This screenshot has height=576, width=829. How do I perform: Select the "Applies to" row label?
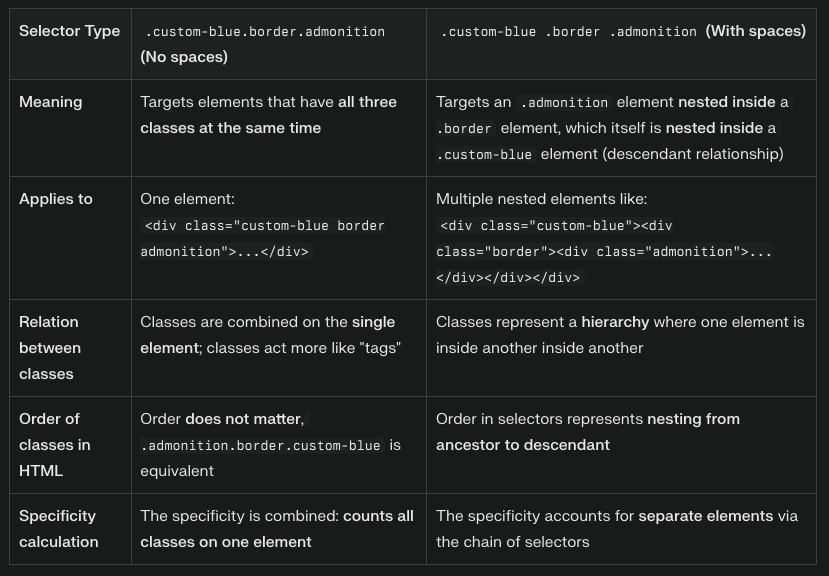click(56, 199)
